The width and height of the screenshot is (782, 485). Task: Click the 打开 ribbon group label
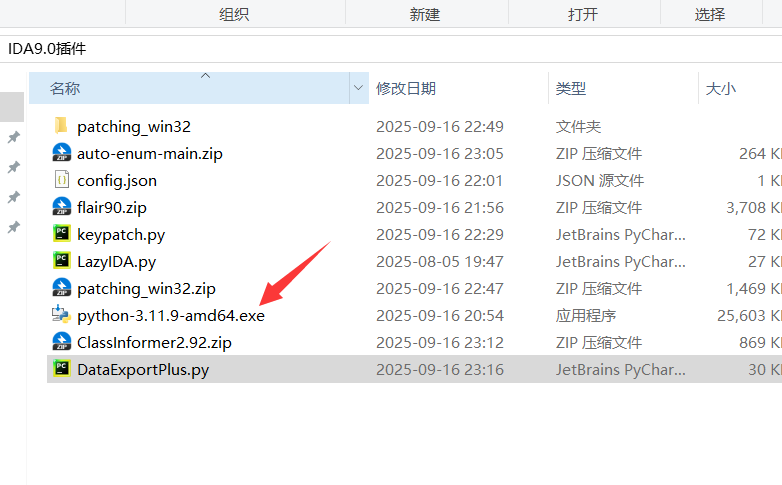pos(582,14)
